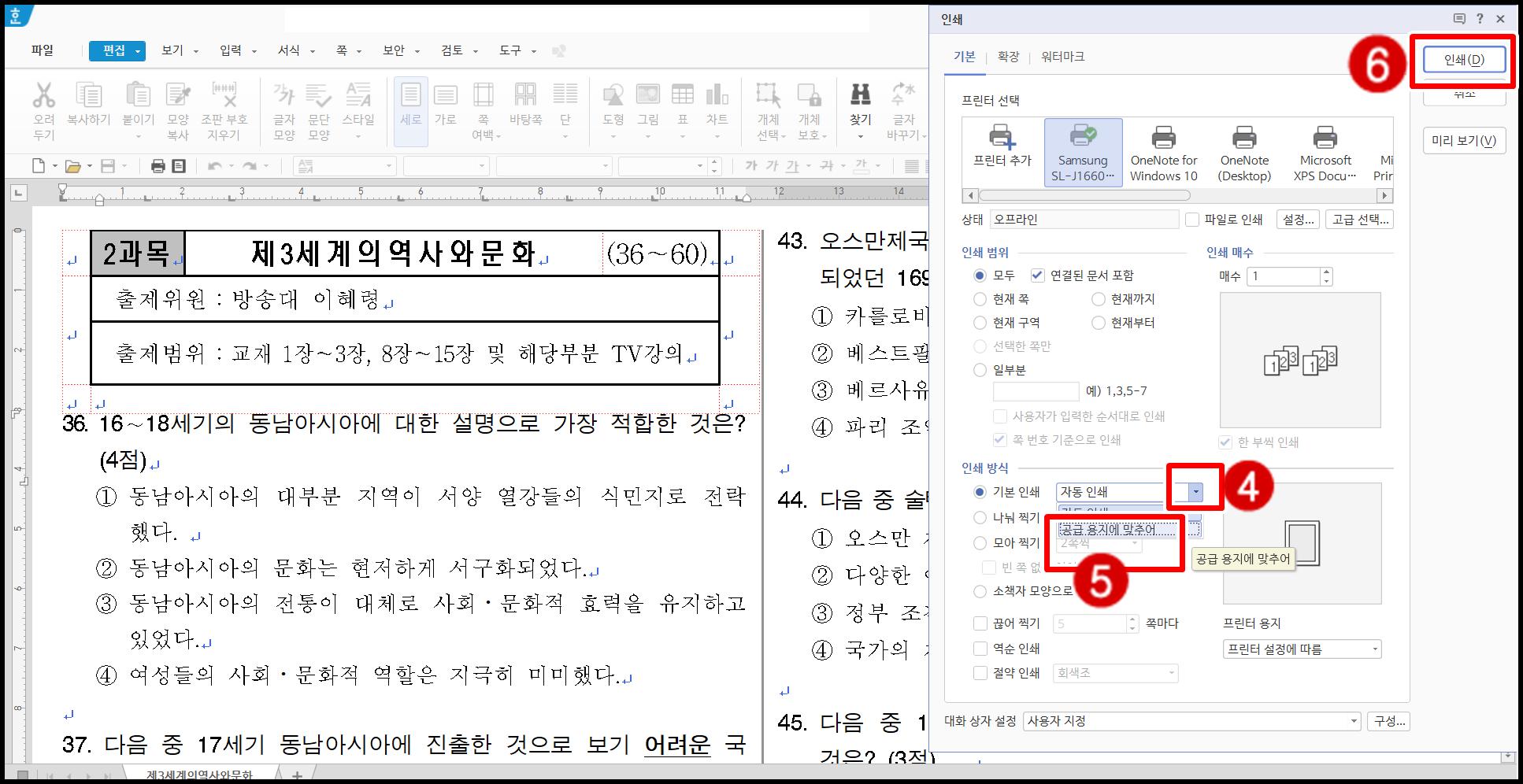Screen dimensions: 1523x784
Task: Click the new document icon in quick toolbar
Action: pos(39,166)
